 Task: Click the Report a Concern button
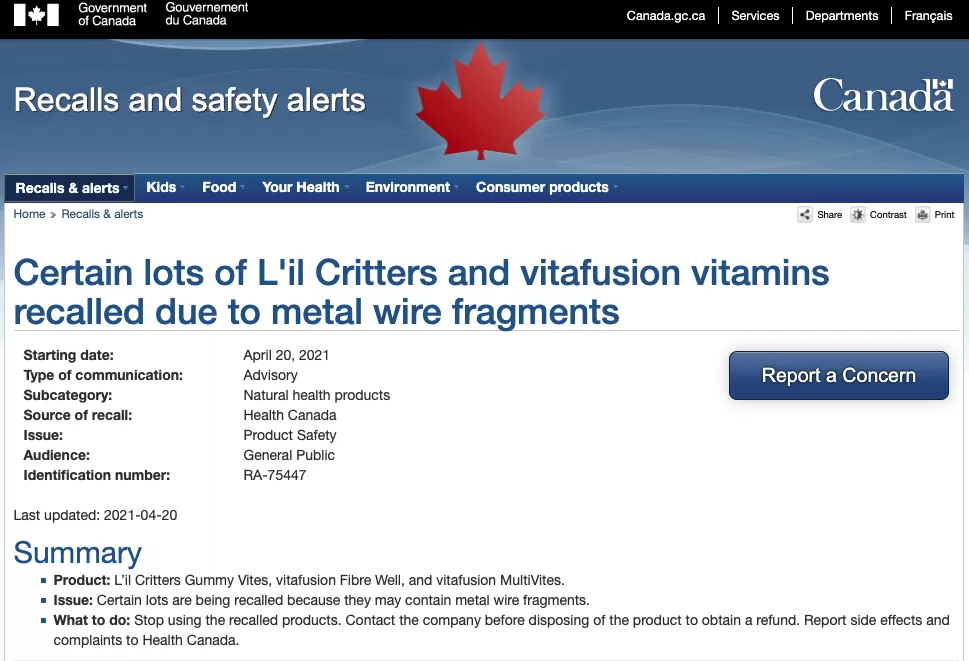(839, 376)
